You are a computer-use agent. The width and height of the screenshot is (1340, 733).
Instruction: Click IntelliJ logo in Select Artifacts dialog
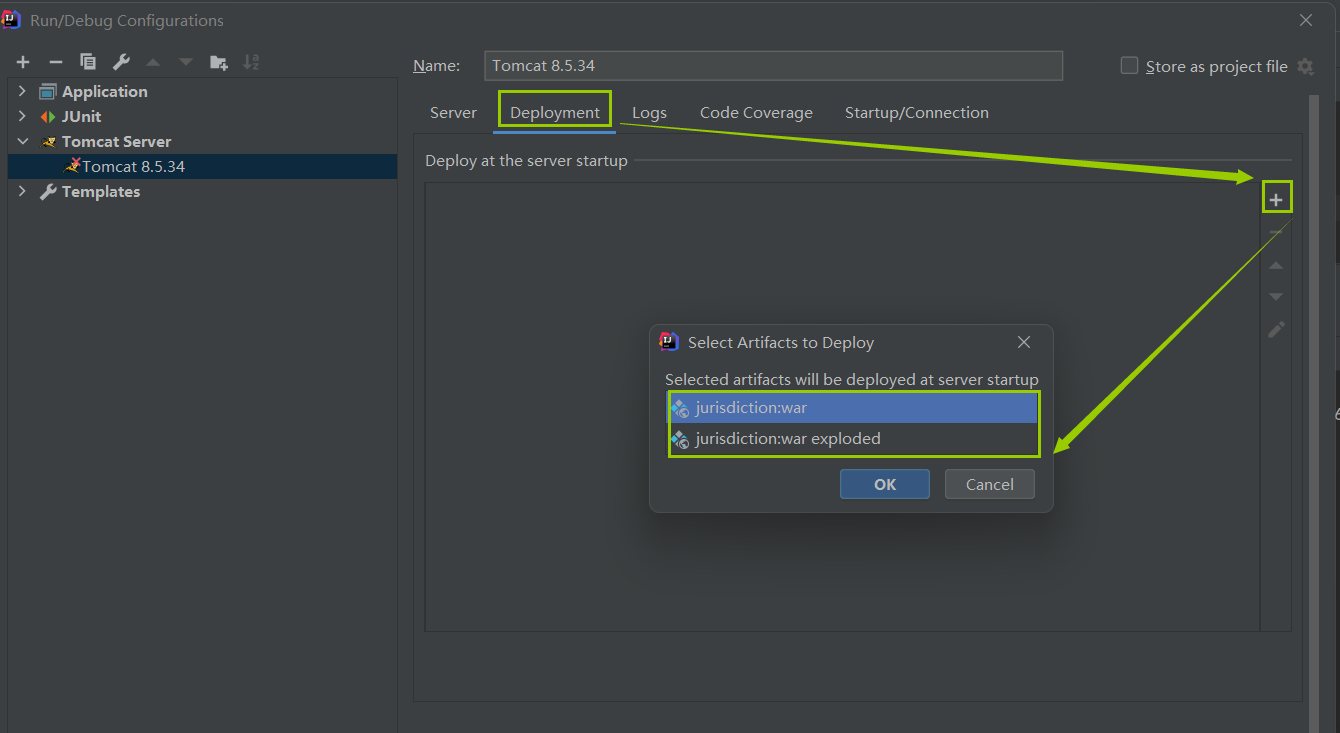669,342
